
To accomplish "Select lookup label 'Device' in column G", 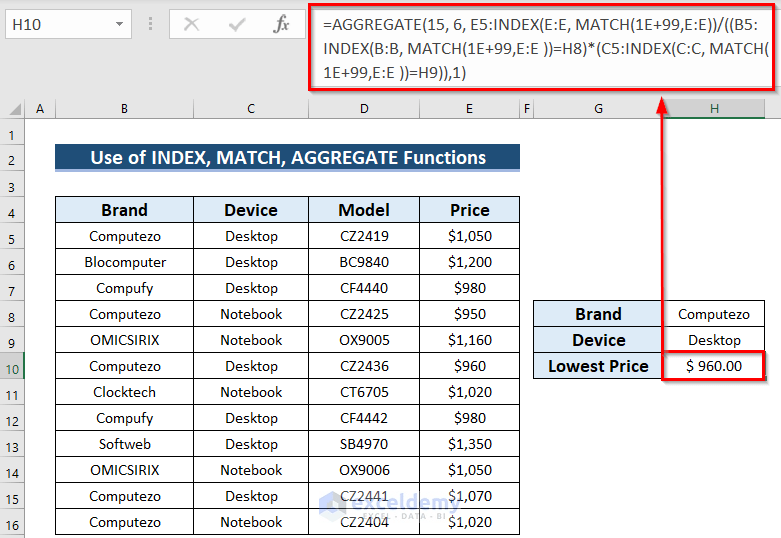I will (x=598, y=340).
